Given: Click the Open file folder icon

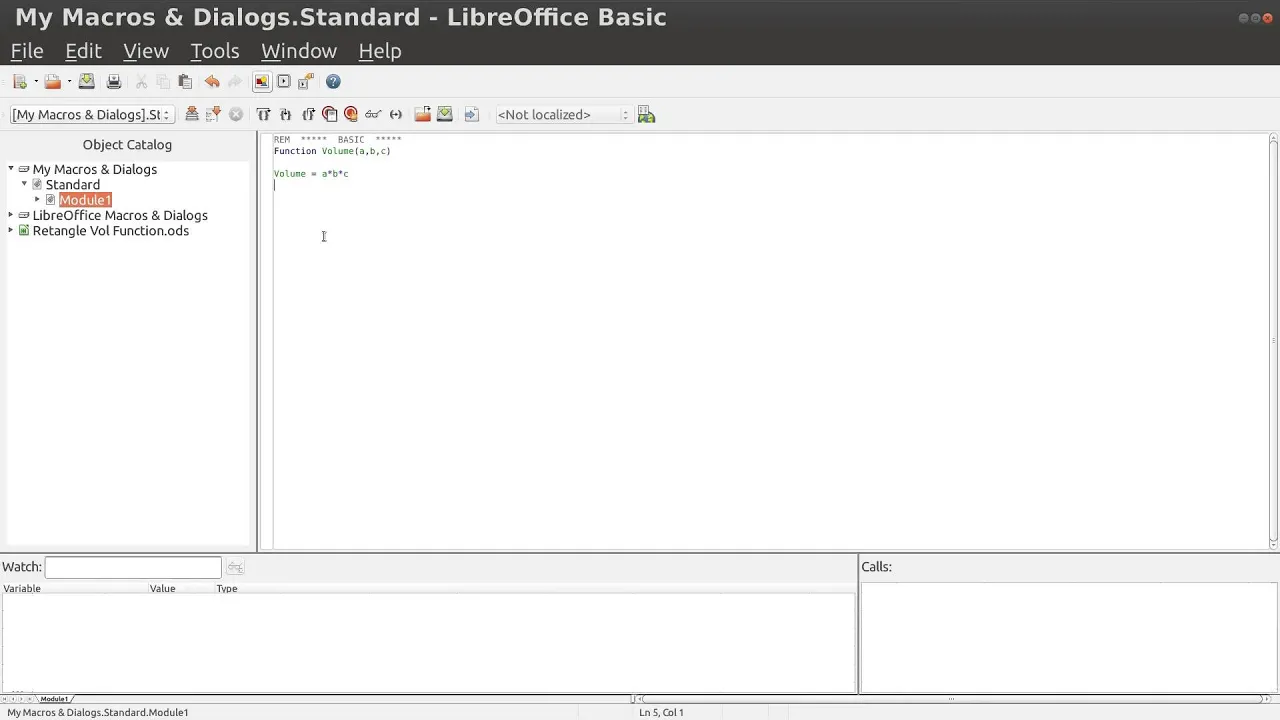Looking at the screenshot, I should pyautogui.click(x=52, y=82).
